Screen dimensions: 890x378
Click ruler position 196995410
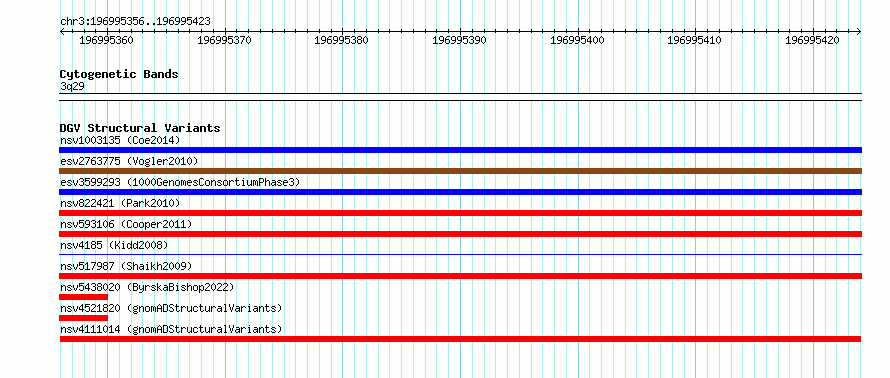click(694, 40)
